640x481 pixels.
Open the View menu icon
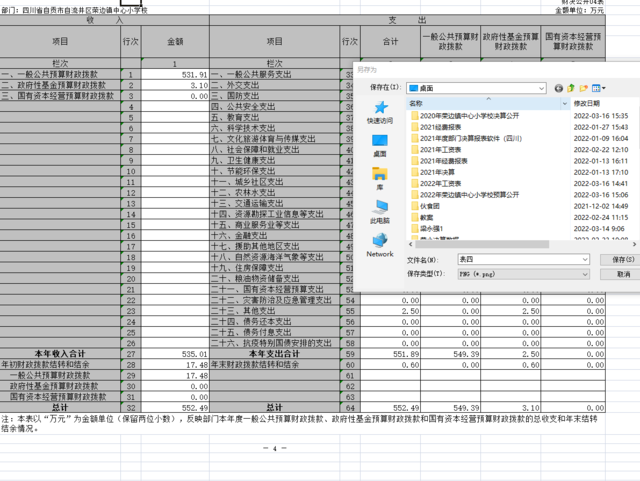598,88
